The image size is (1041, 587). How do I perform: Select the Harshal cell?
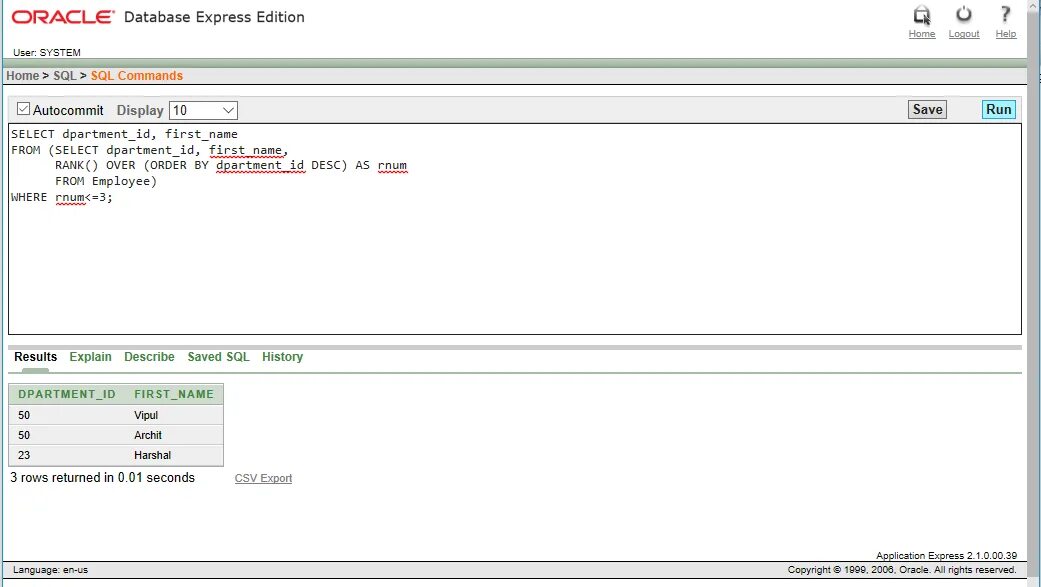click(153, 455)
